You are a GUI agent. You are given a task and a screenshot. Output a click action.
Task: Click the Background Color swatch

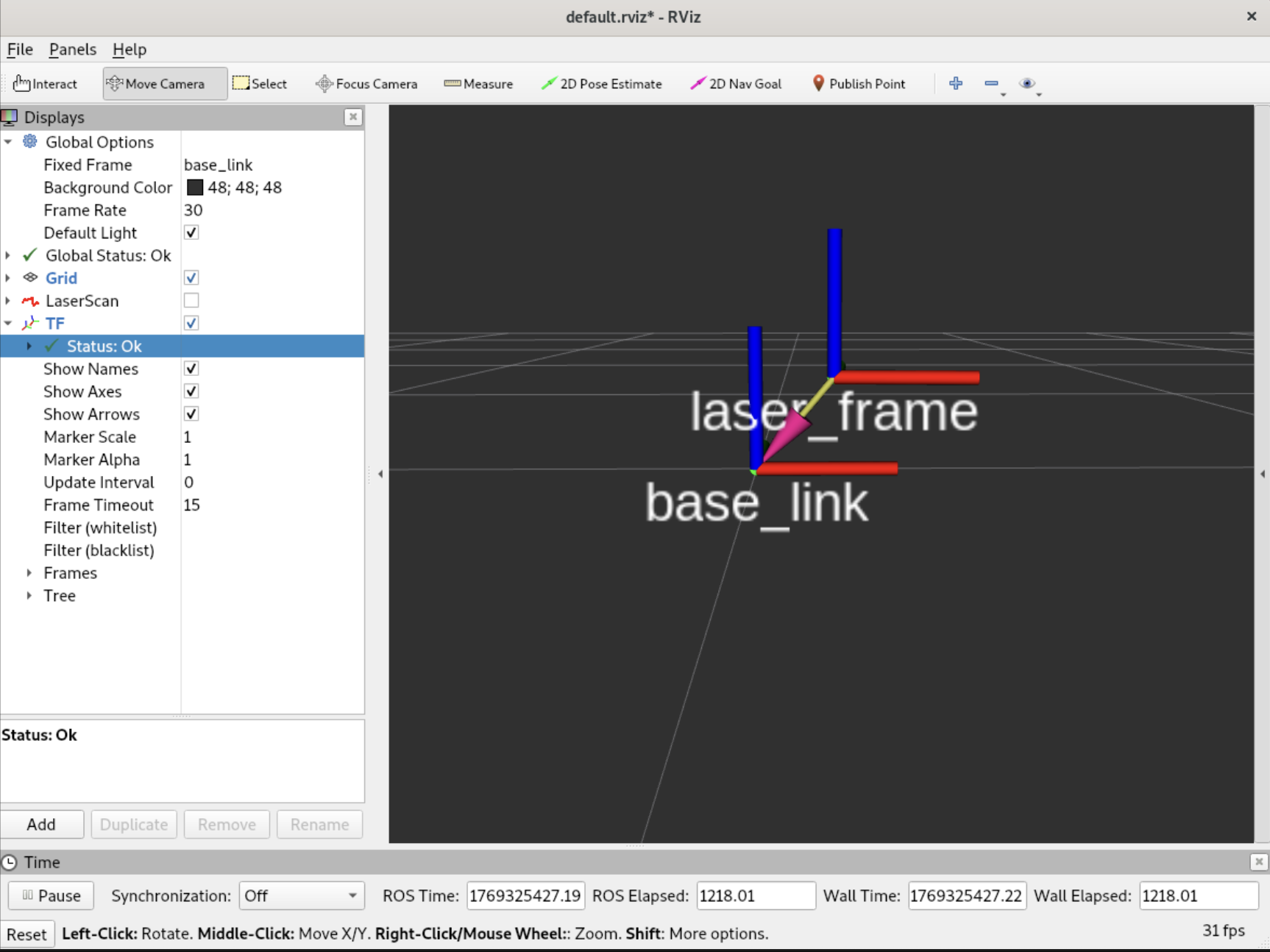coord(195,188)
